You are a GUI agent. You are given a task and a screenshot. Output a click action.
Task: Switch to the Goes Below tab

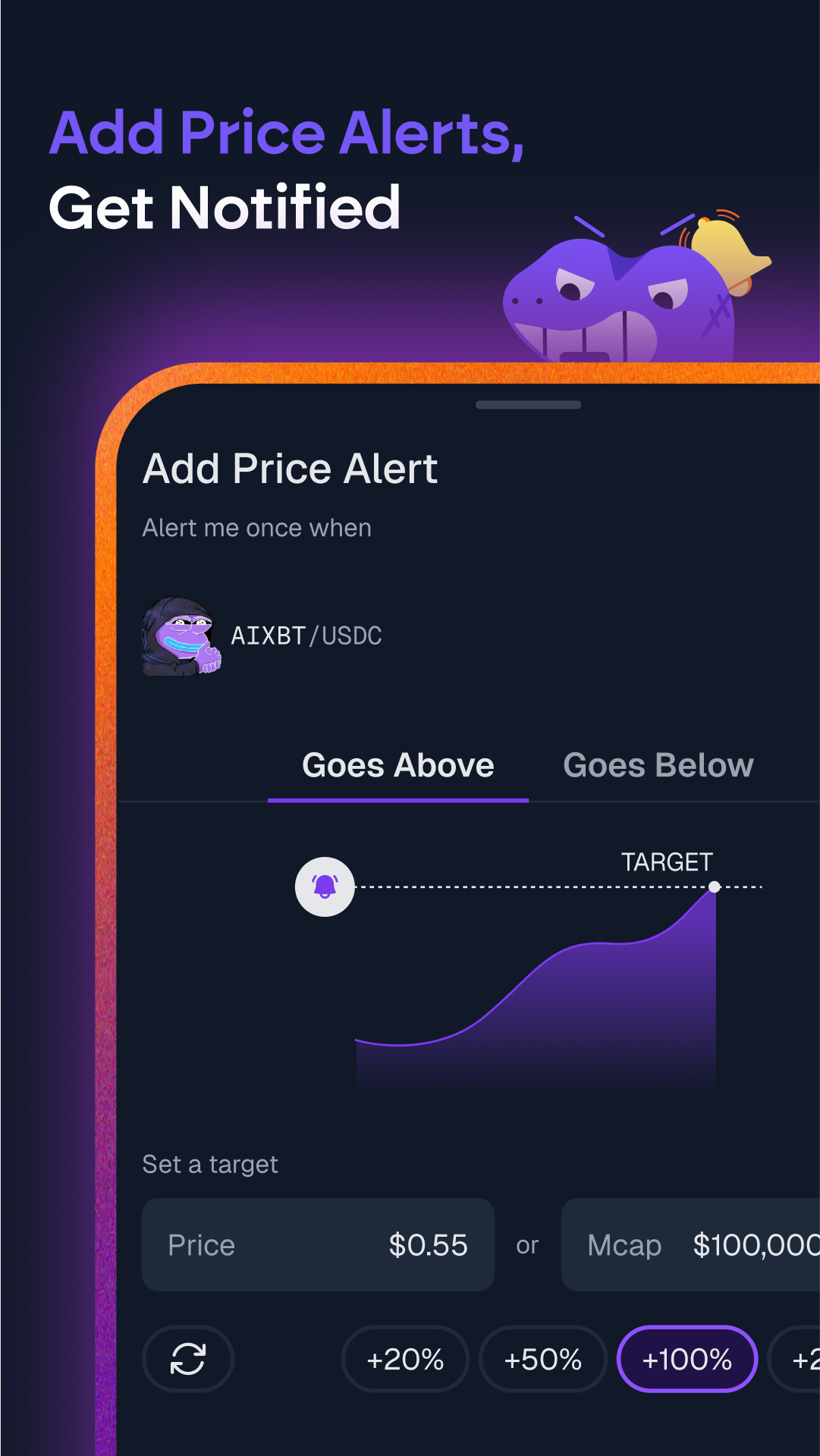[658, 766]
